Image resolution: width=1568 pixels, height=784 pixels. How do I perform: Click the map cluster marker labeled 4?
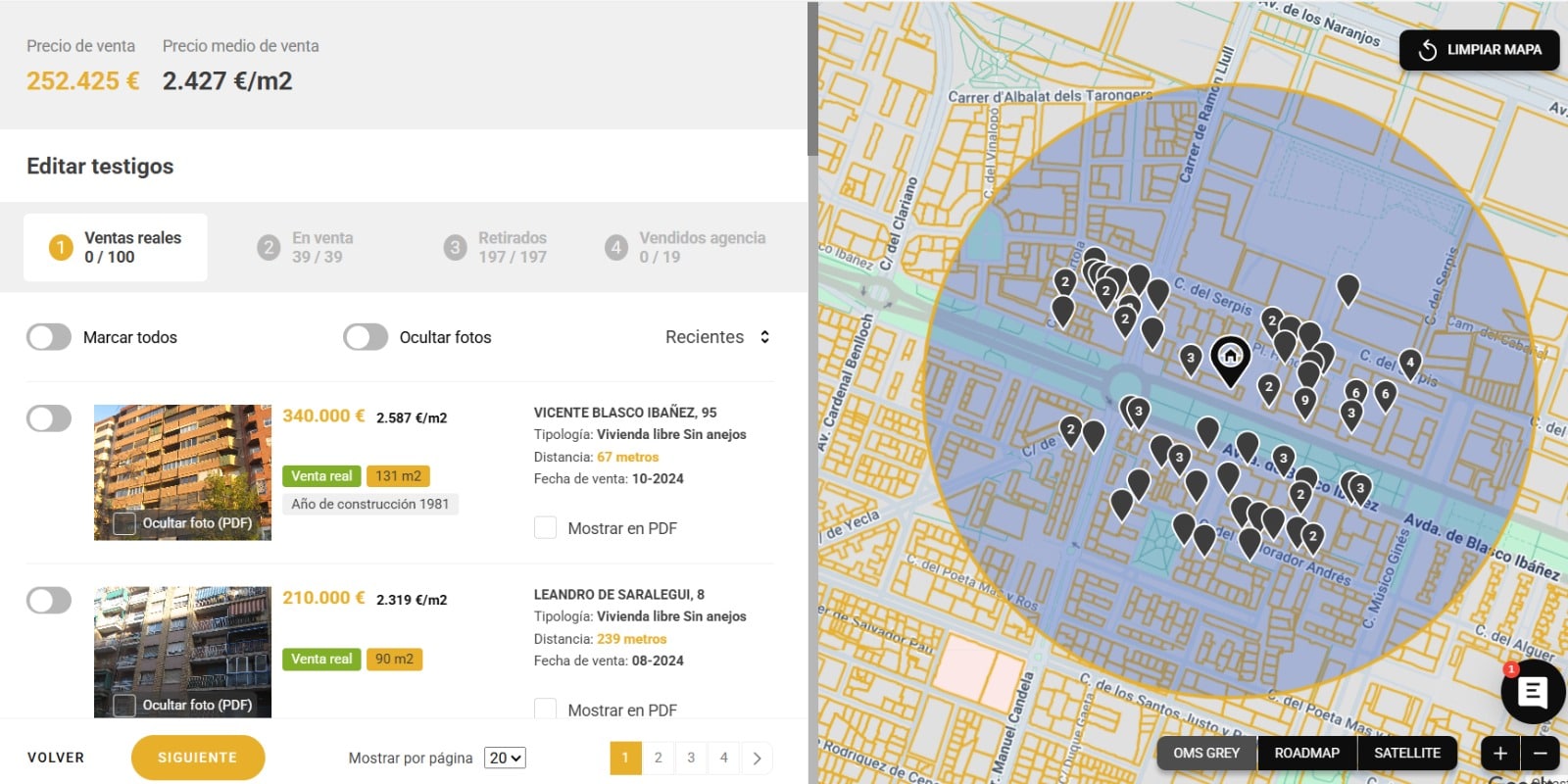pyautogui.click(x=1410, y=363)
